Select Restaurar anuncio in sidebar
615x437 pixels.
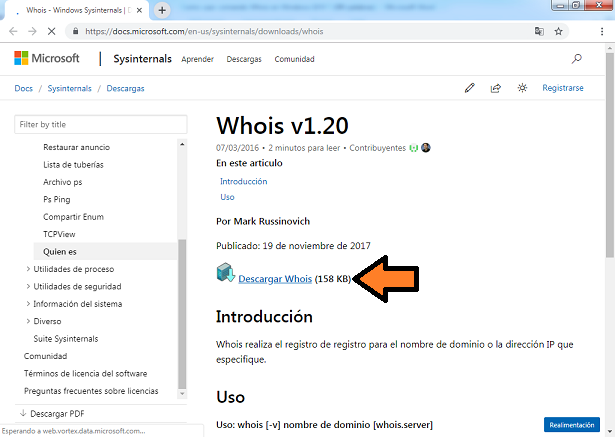(76, 147)
